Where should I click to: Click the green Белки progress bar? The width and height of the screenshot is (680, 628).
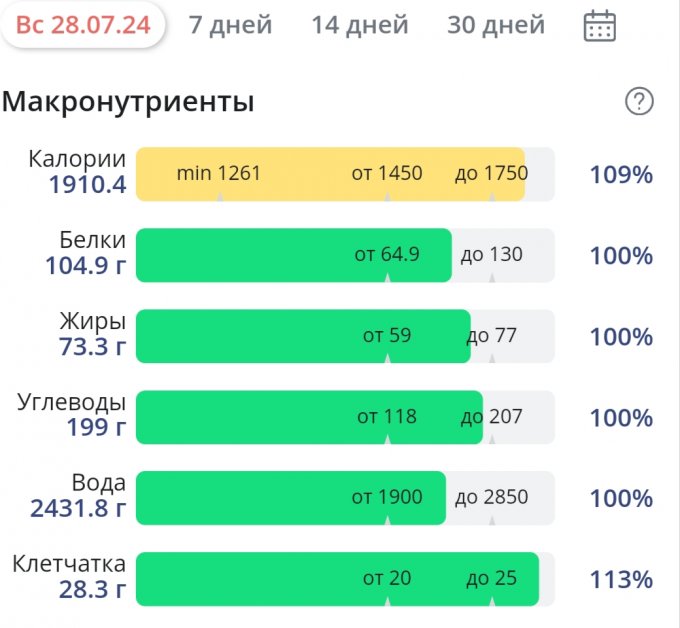[x=293, y=255]
